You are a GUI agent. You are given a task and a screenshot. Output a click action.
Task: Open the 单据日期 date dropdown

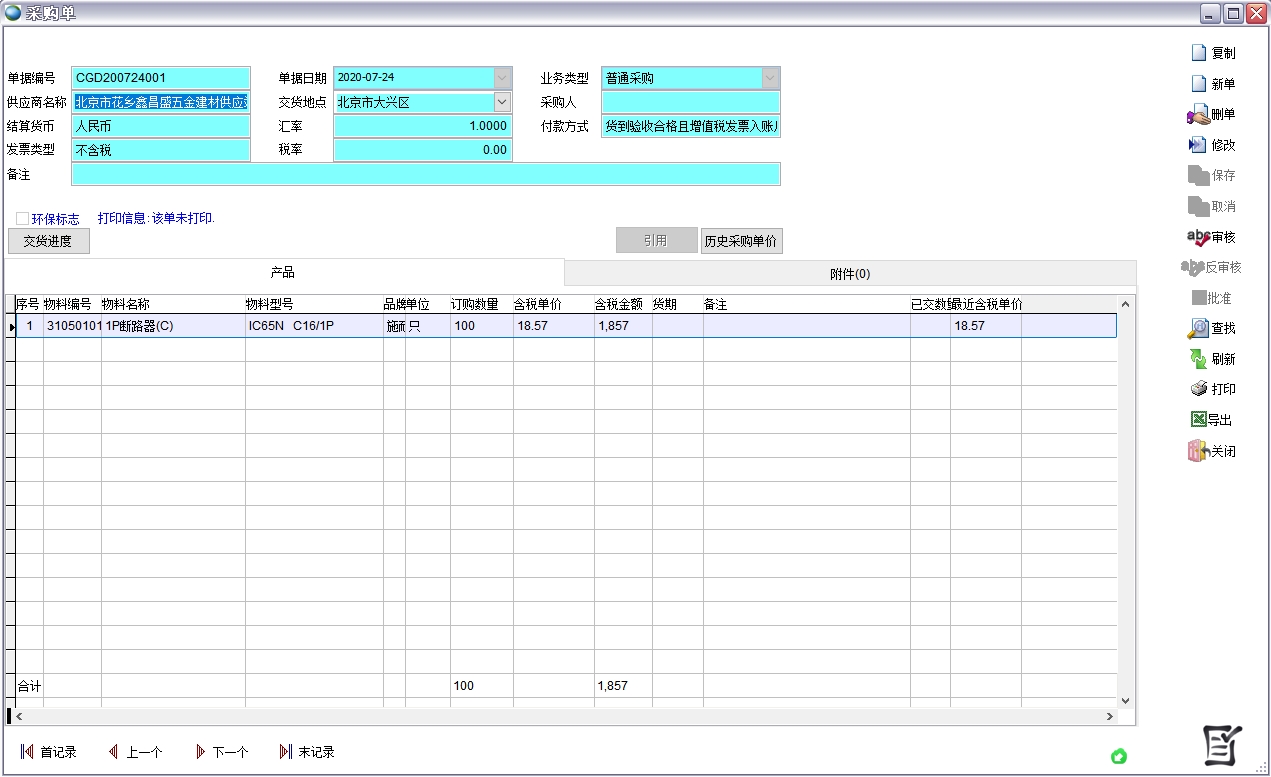point(502,78)
